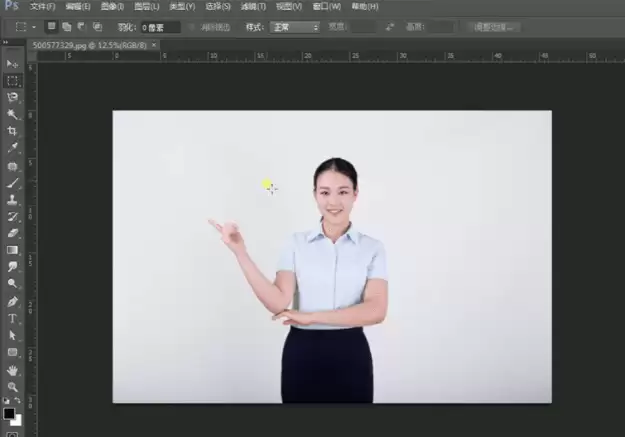Open the File menu

click(42, 6)
